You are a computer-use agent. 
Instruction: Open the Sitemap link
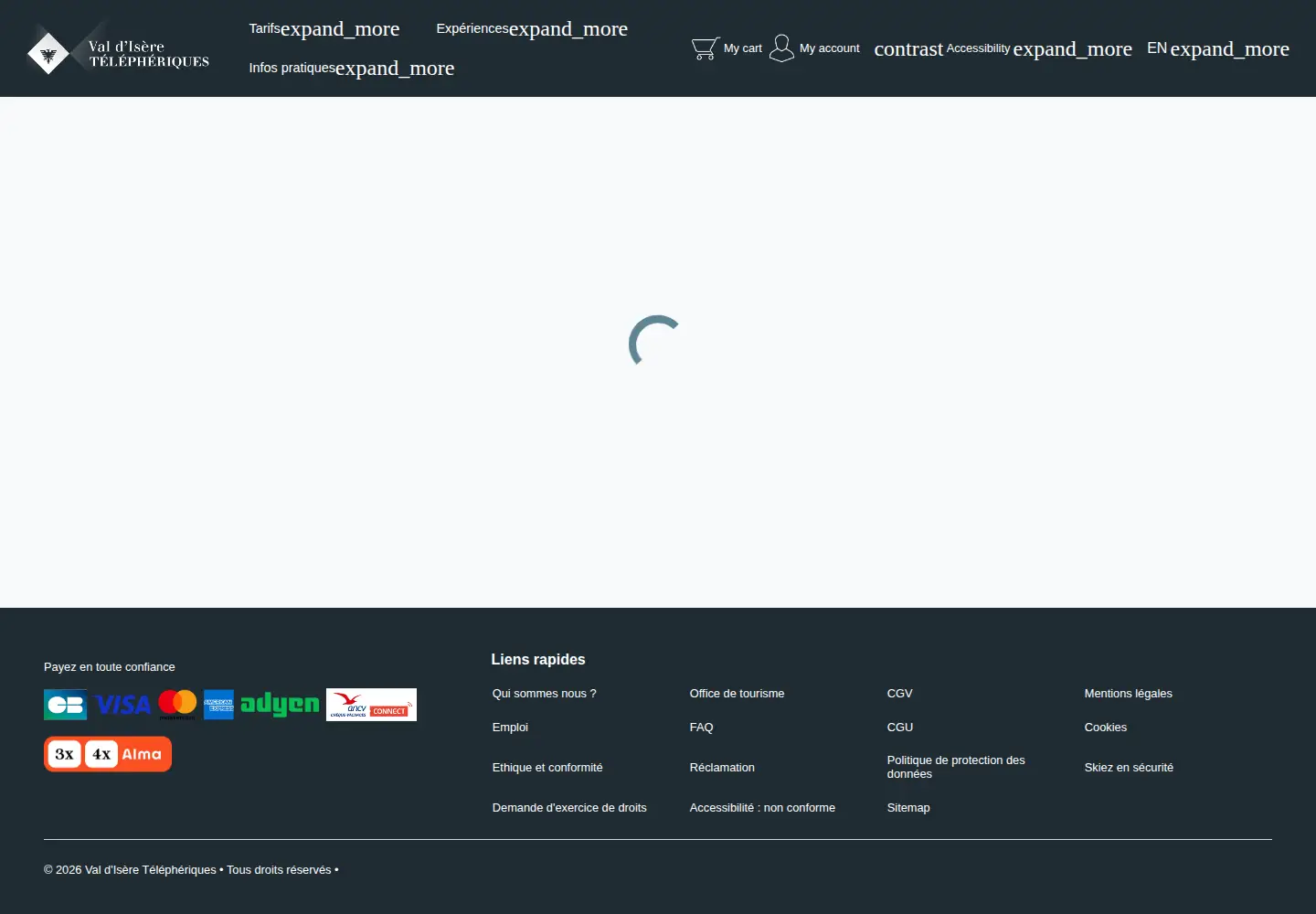point(908,808)
